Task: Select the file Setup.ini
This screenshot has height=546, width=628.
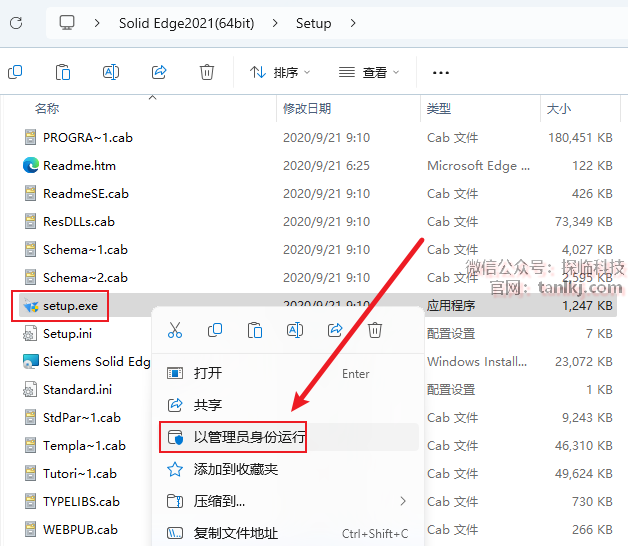Action: [67, 334]
